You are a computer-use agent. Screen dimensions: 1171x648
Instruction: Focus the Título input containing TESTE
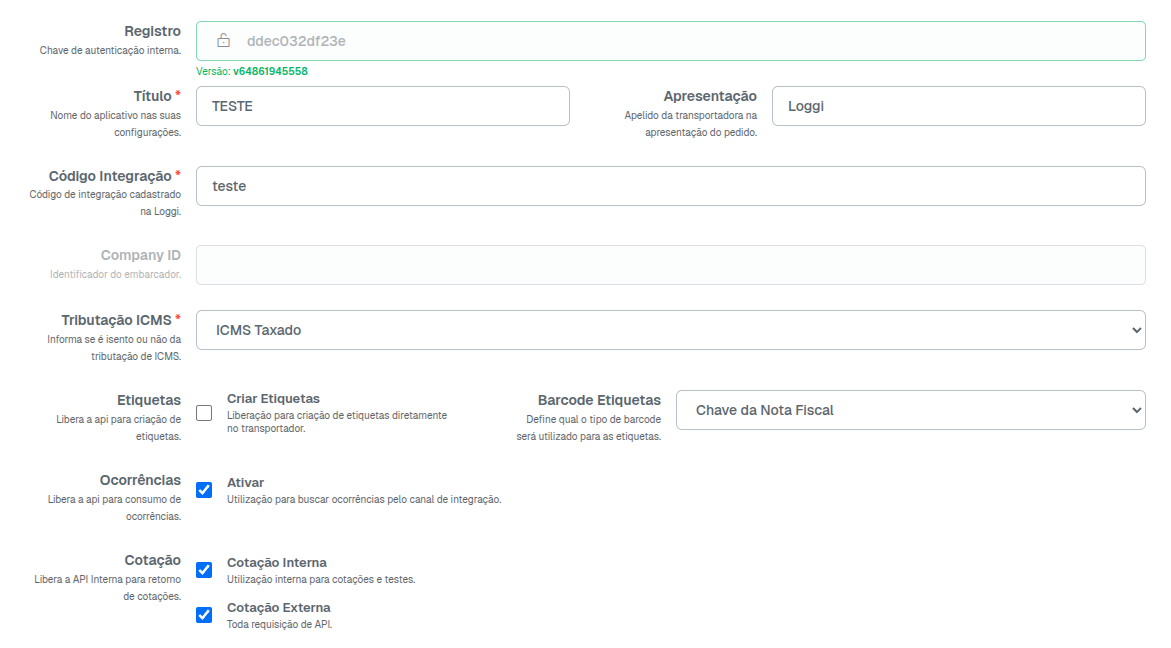tap(382, 106)
